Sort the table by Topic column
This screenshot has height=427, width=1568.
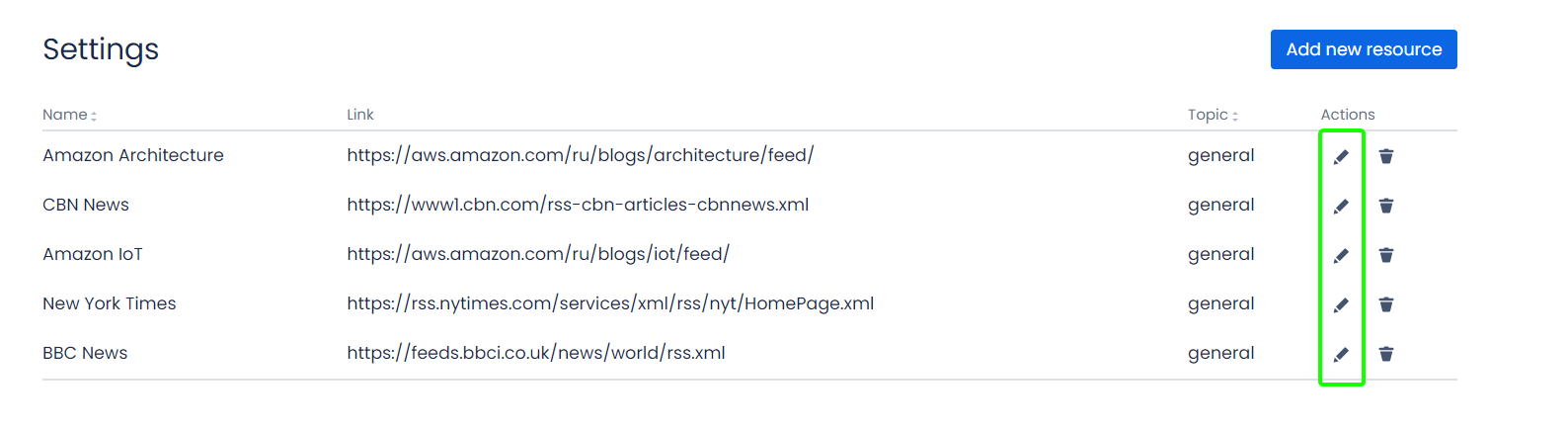[x=1213, y=116]
